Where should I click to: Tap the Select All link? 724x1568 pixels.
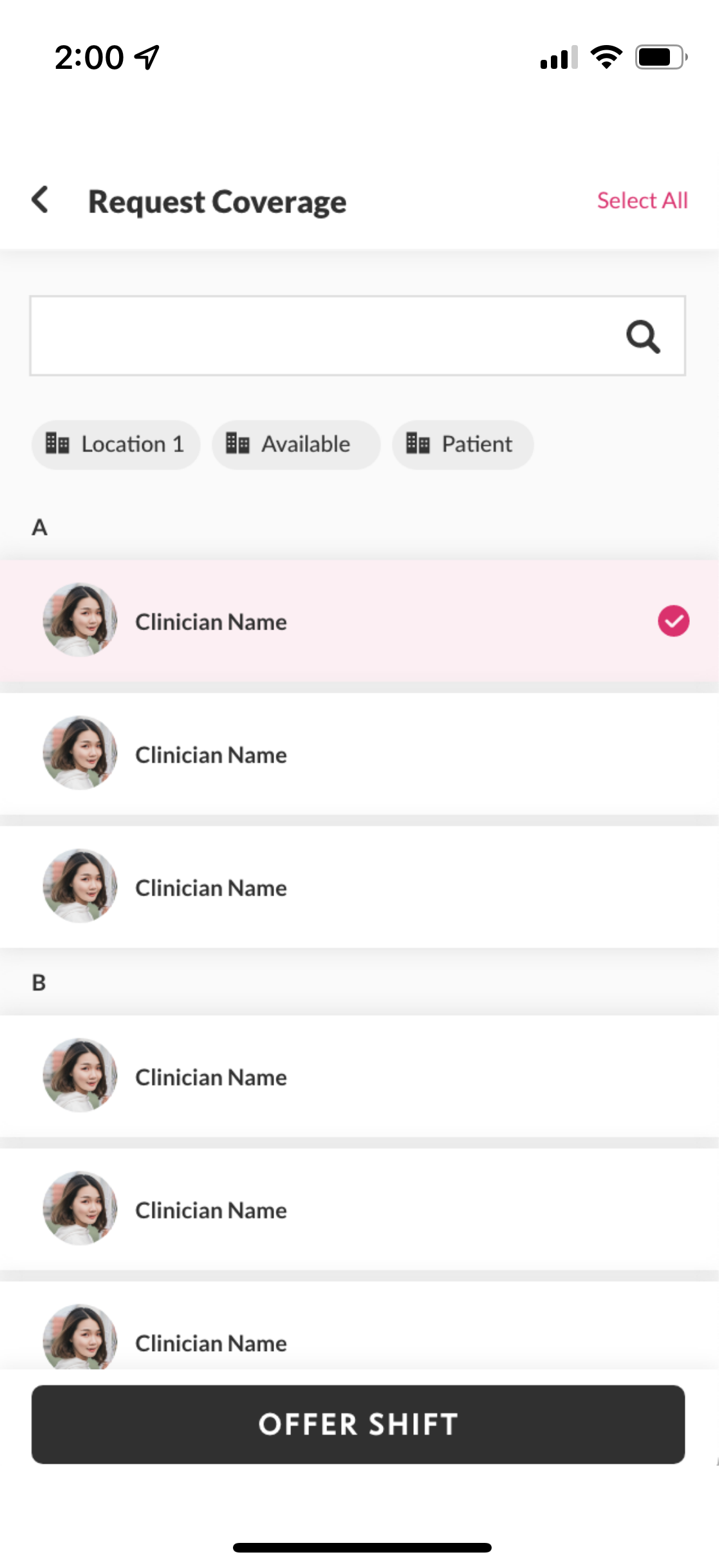(642, 201)
